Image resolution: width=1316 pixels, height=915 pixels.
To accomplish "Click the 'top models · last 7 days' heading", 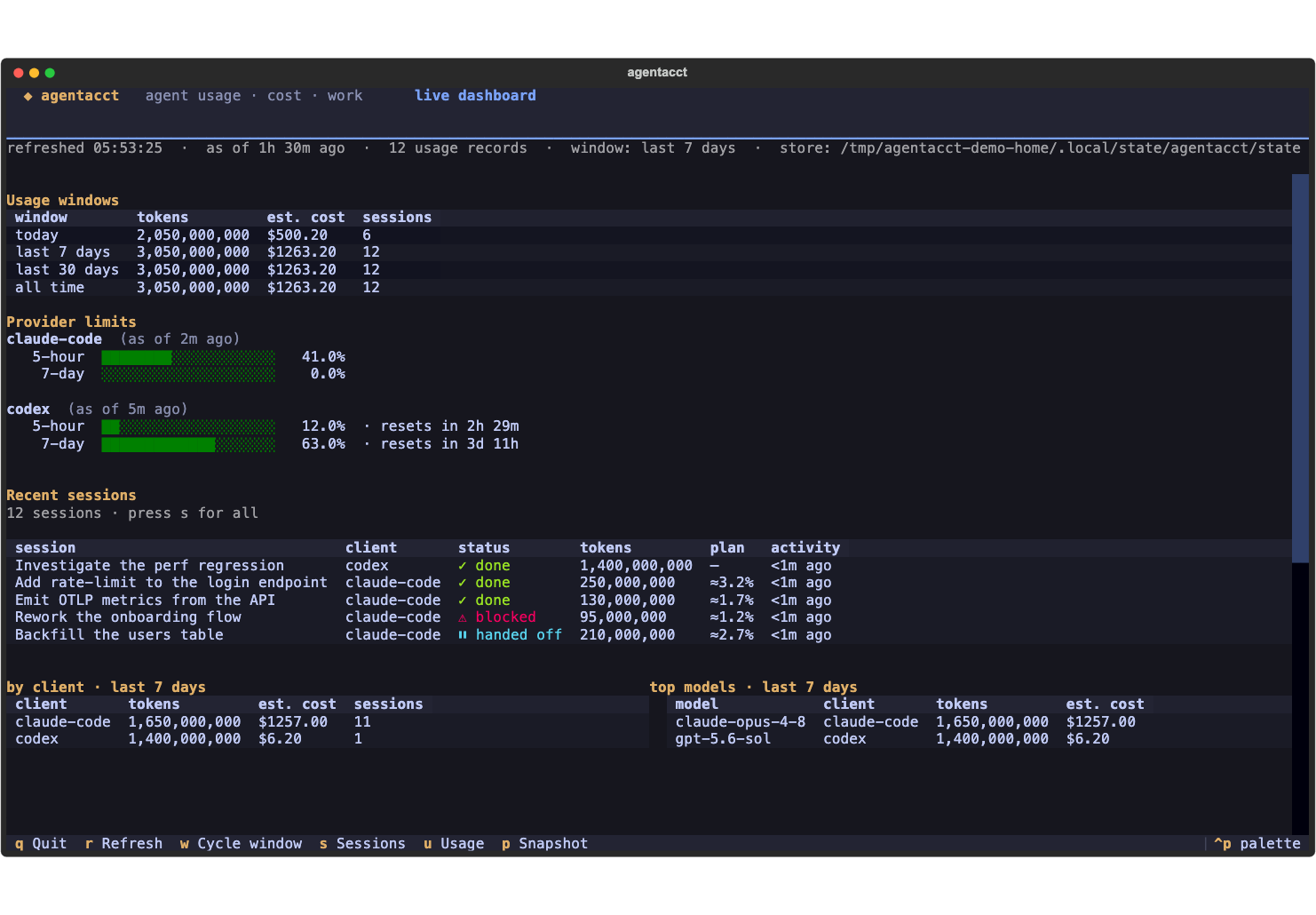I will coord(753,688).
